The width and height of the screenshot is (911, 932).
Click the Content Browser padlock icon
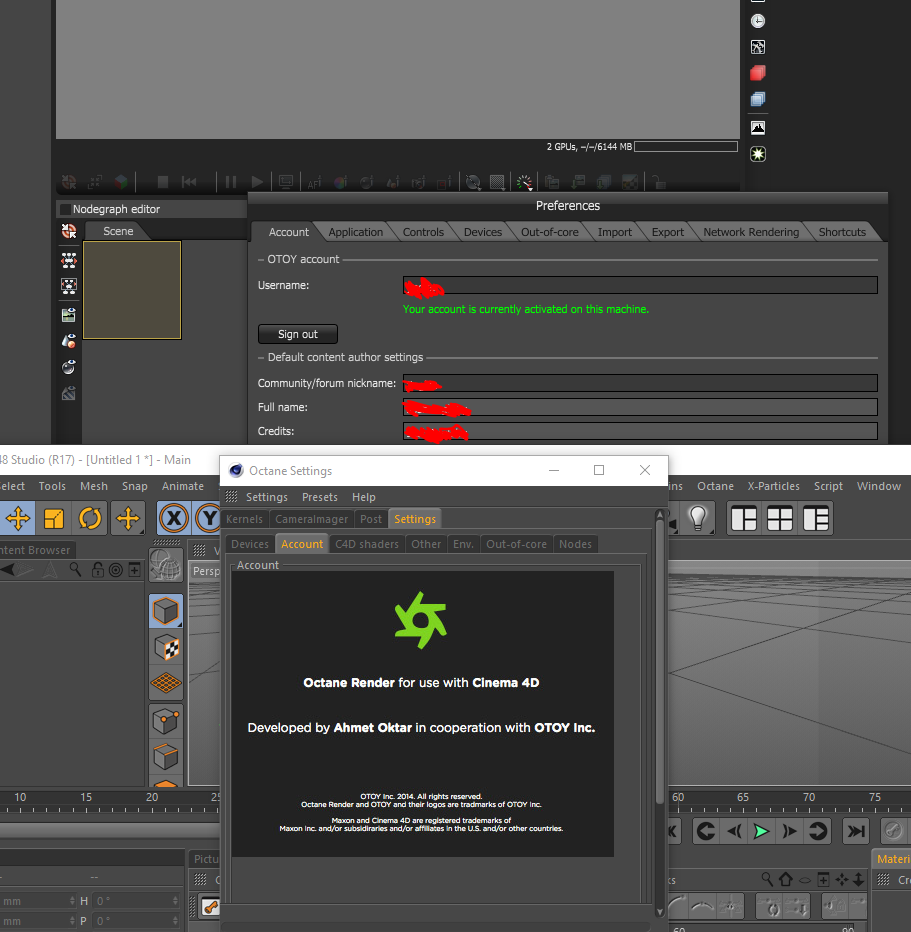click(x=97, y=570)
